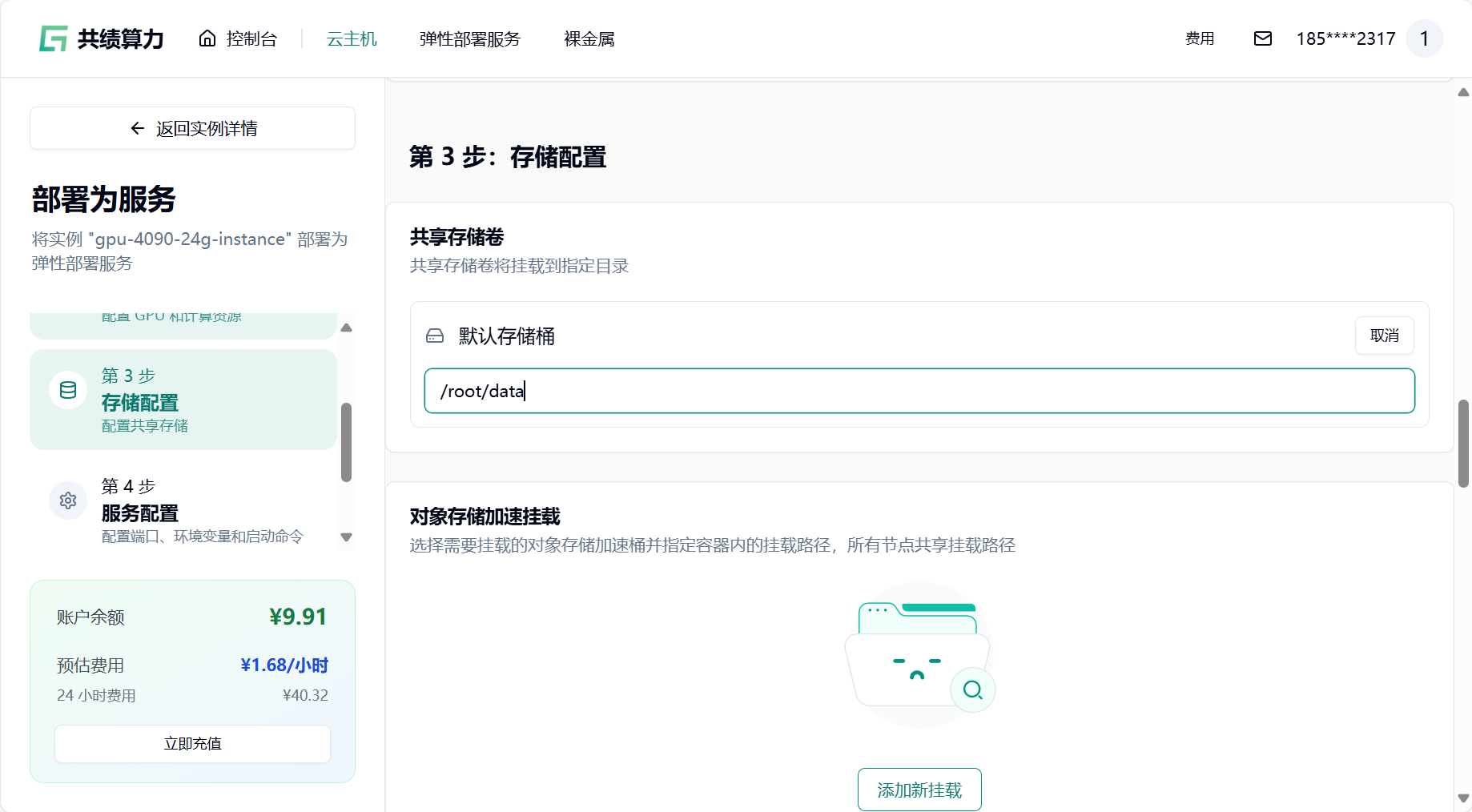Click back arrow in 返回实例详情
The height and width of the screenshot is (812, 1472).
coord(138,128)
